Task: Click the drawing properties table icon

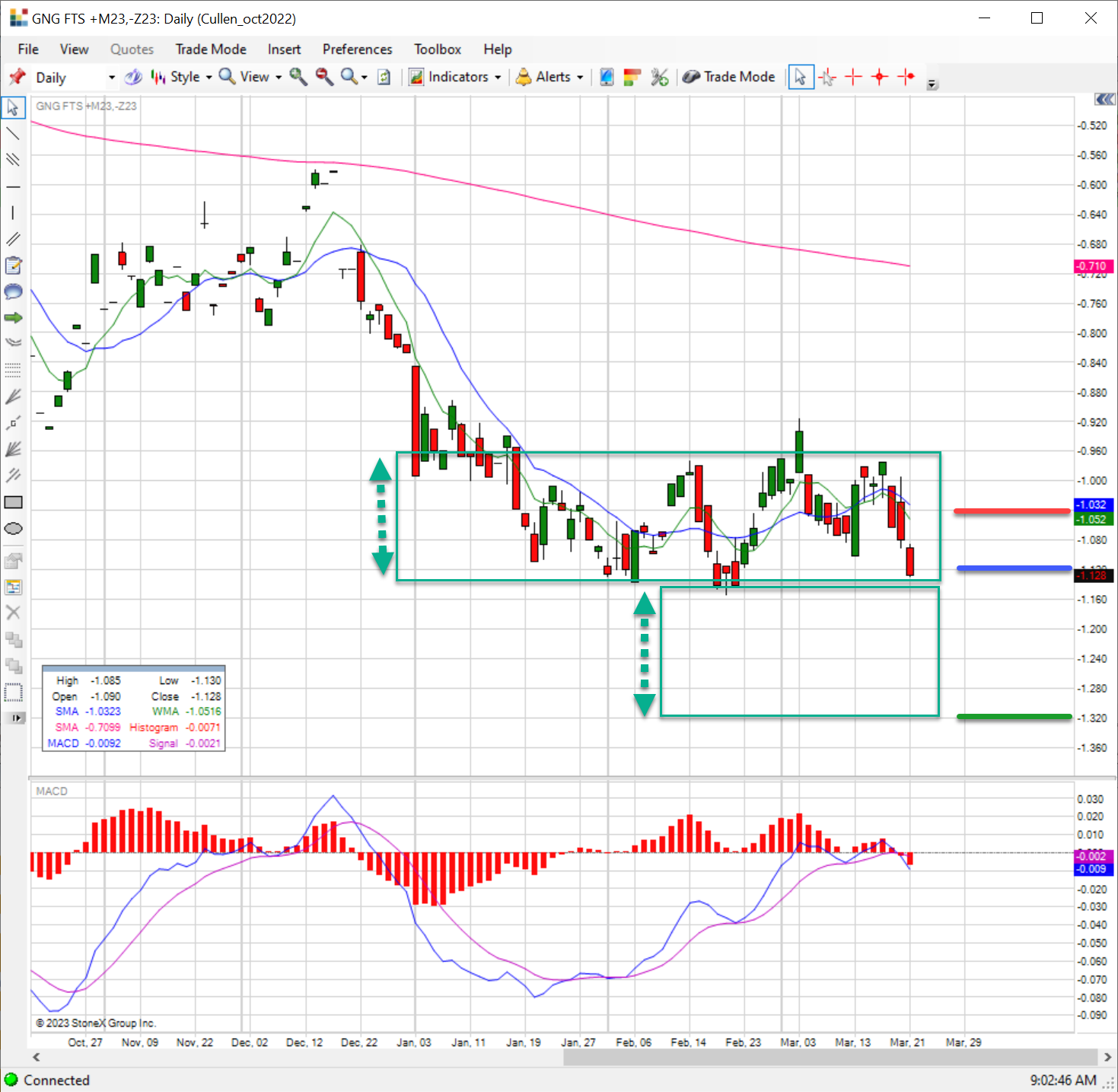Action: tap(13, 587)
